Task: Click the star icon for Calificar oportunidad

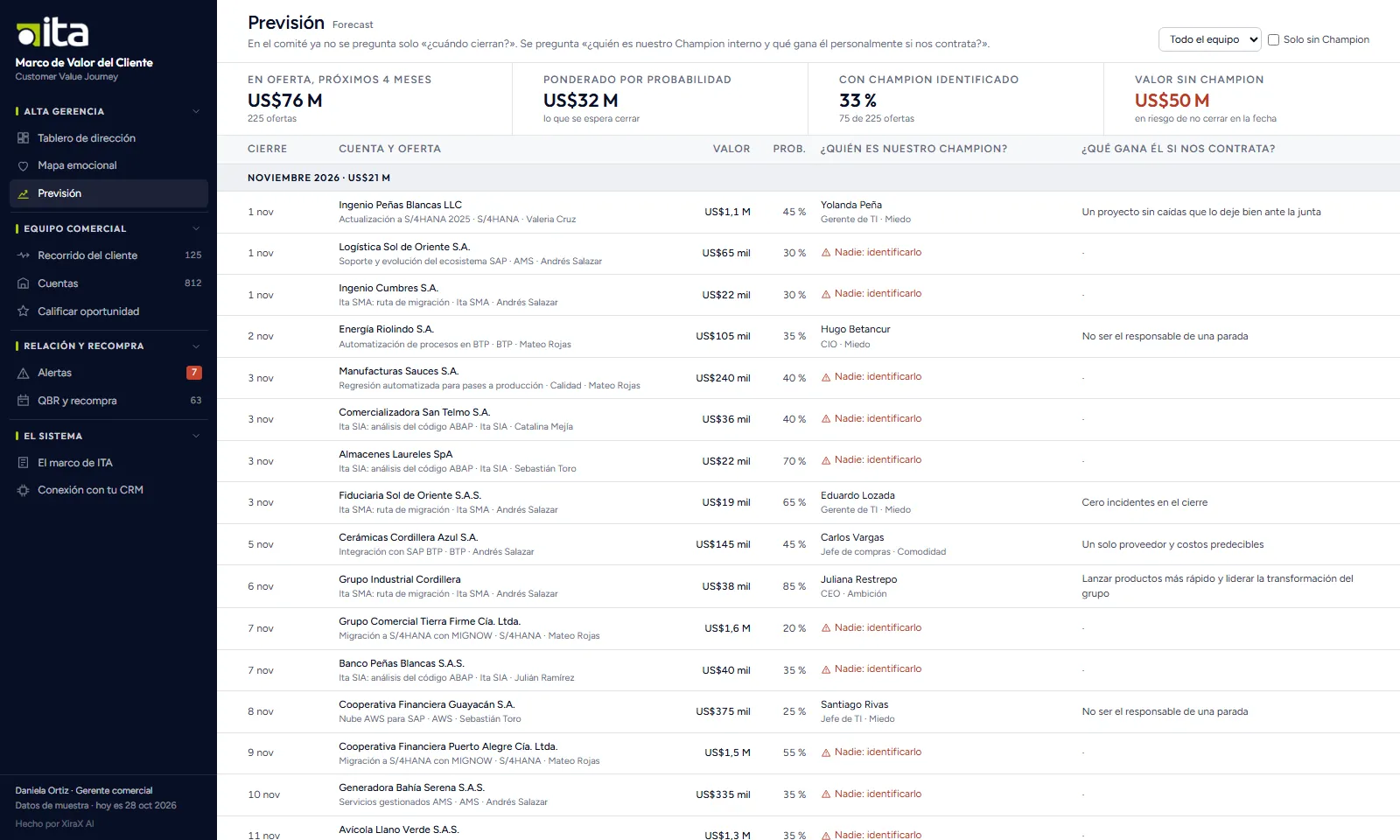Action: [23, 311]
